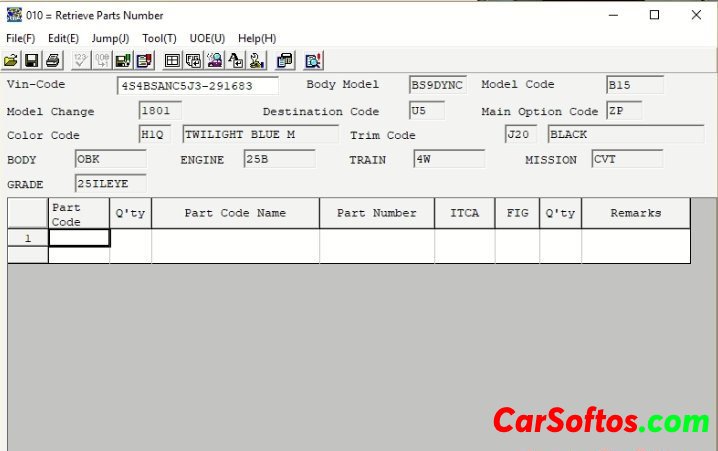The width and height of the screenshot is (718, 451).
Task: Click the TWILIGHT BLUE M color name field
Action: coord(260,134)
